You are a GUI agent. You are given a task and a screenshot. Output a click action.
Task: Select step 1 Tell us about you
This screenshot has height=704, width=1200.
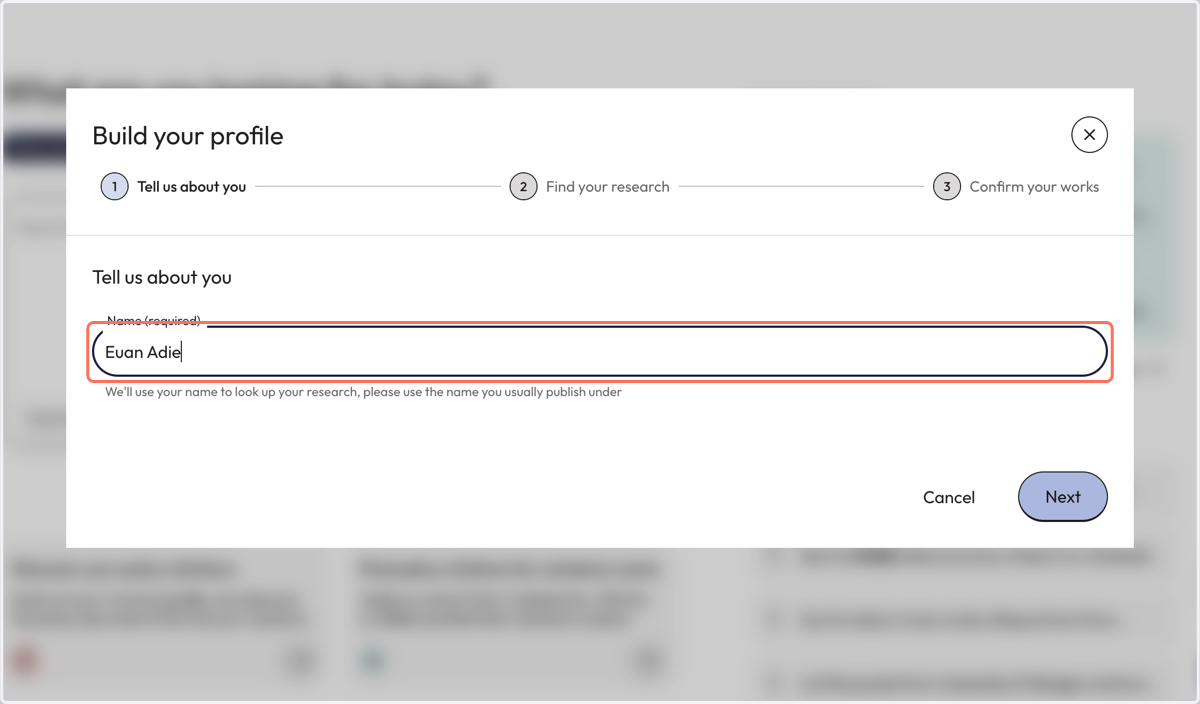[174, 187]
